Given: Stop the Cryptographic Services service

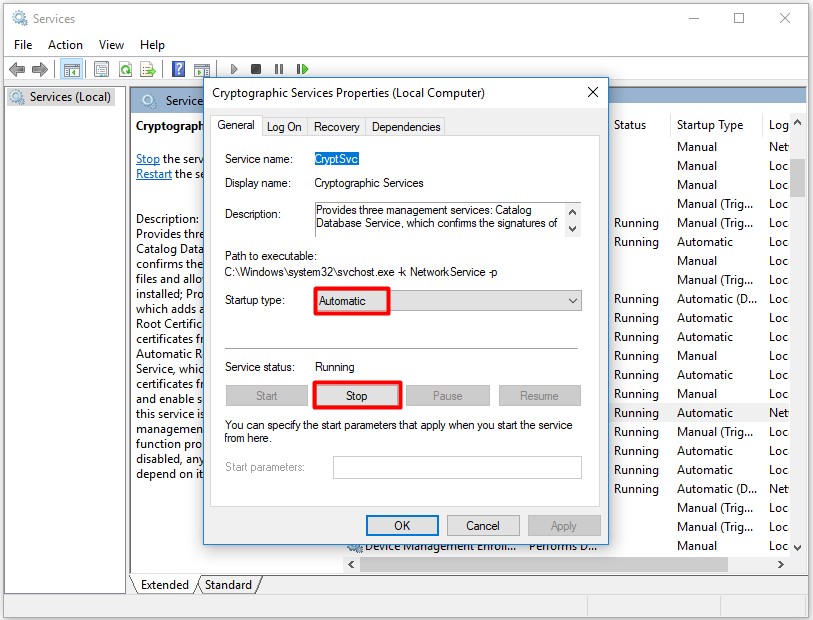Looking at the screenshot, I should pyautogui.click(x=357, y=395).
